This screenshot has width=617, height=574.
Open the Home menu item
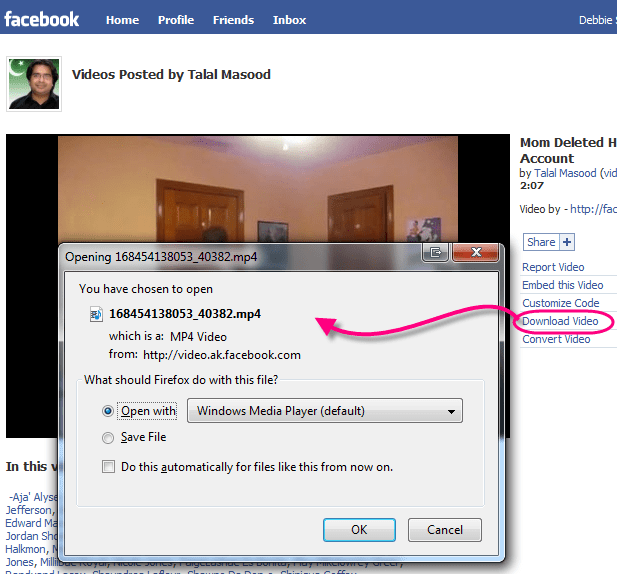(x=122, y=20)
